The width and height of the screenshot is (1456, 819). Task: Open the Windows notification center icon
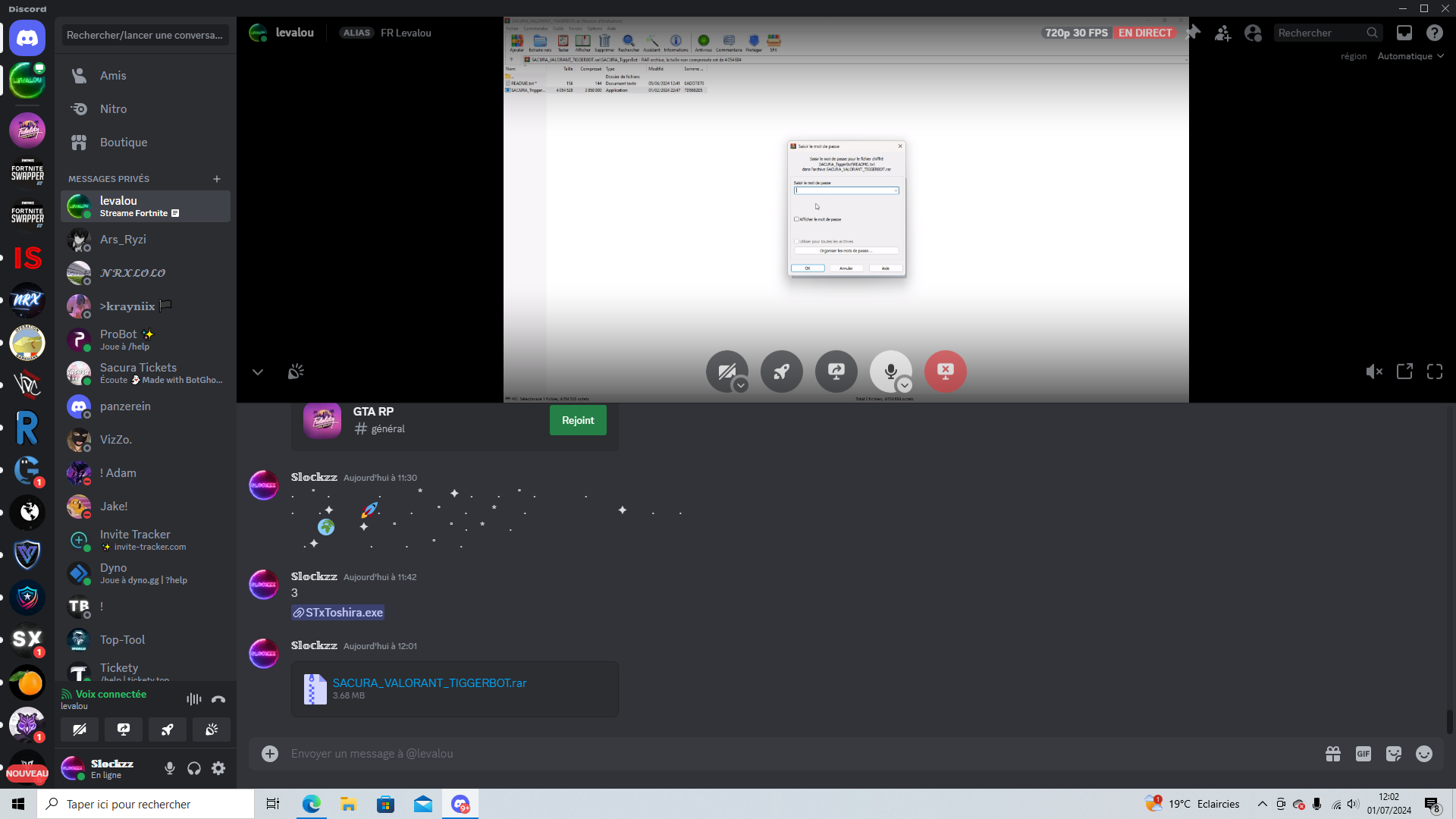1432,804
